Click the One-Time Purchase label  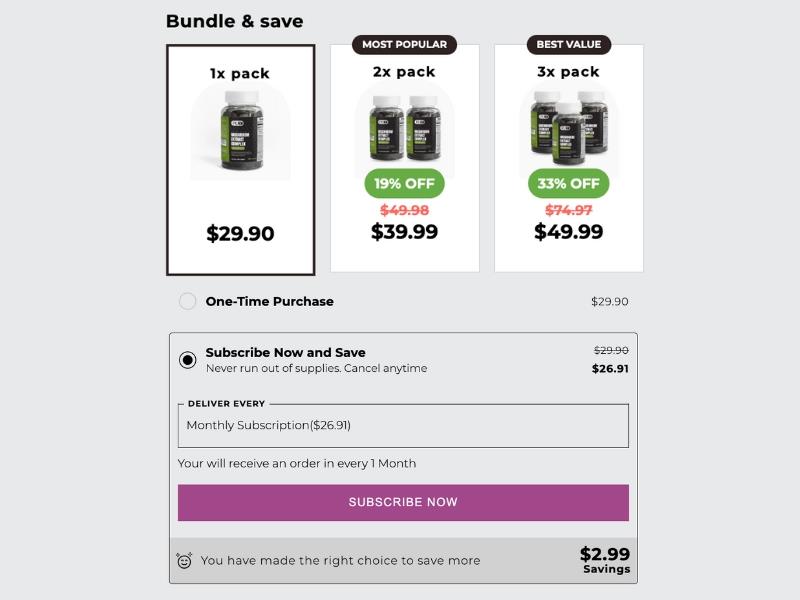(x=269, y=301)
